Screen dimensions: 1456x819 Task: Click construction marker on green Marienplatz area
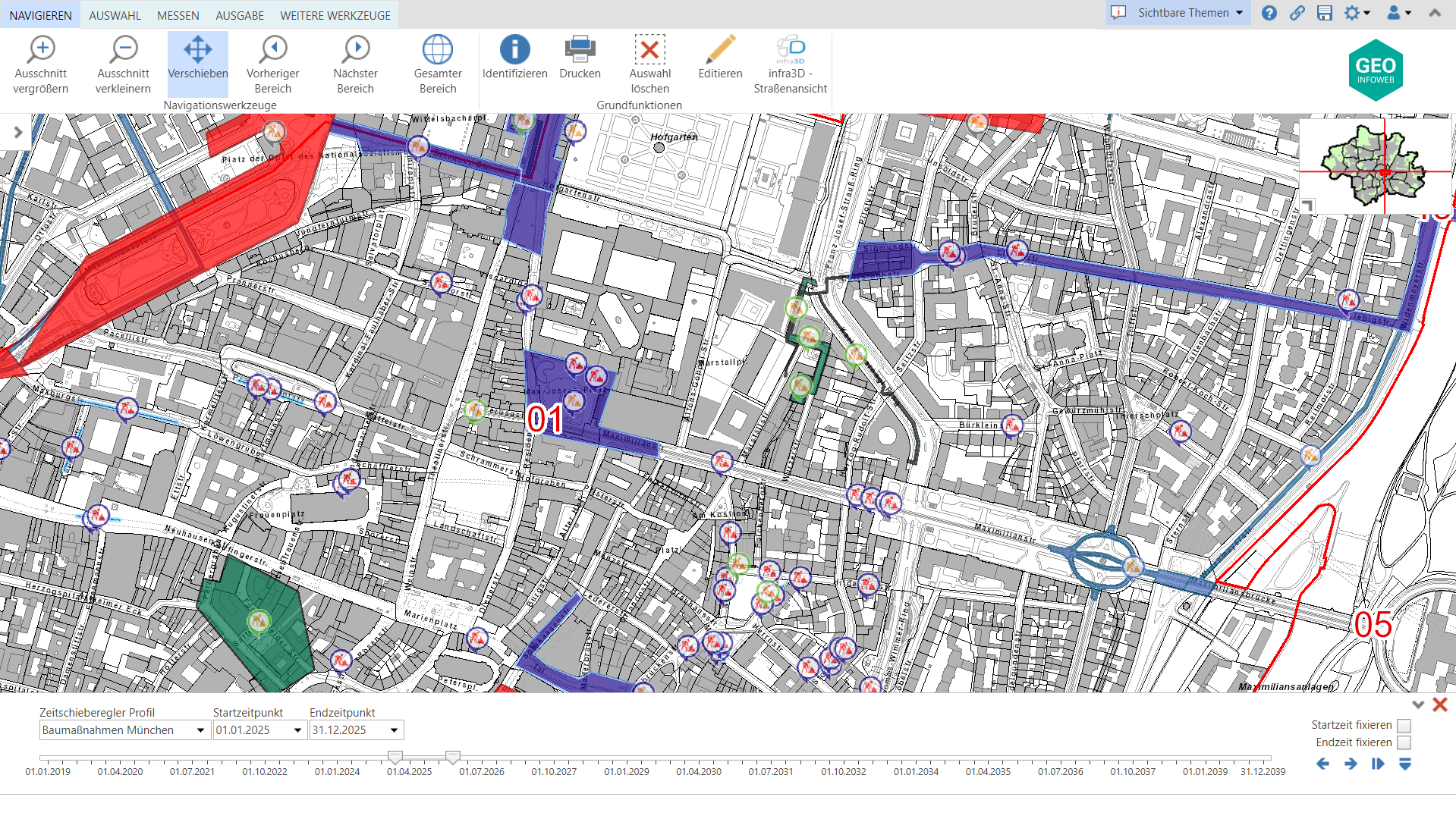pos(259,622)
